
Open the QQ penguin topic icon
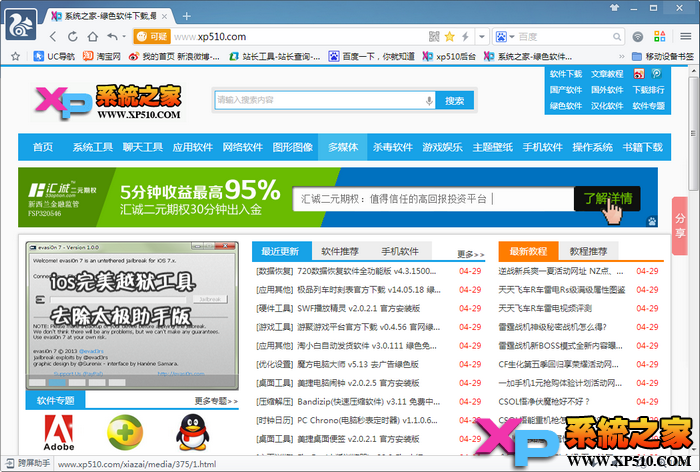click(x=192, y=432)
